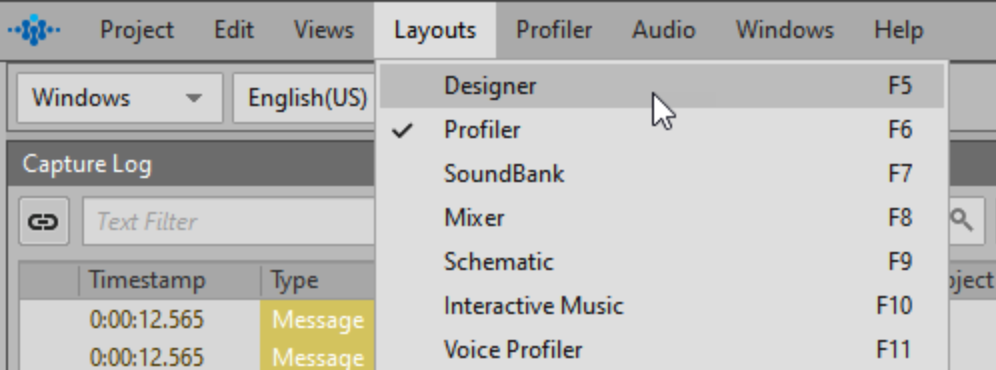Click the Wwise logo icon

coord(34,30)
